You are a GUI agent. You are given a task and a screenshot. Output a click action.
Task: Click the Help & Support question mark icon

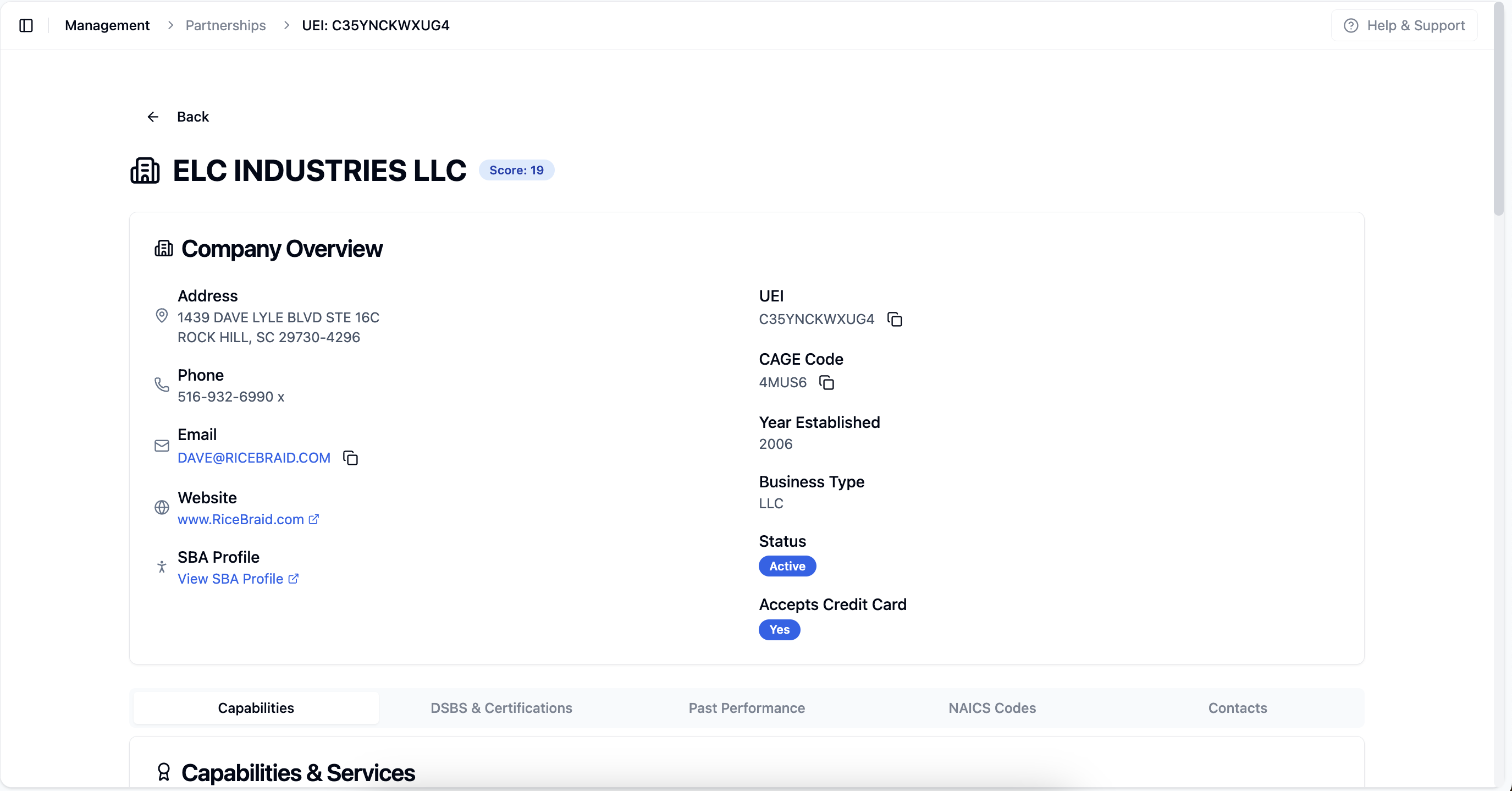pos(1351,25)
